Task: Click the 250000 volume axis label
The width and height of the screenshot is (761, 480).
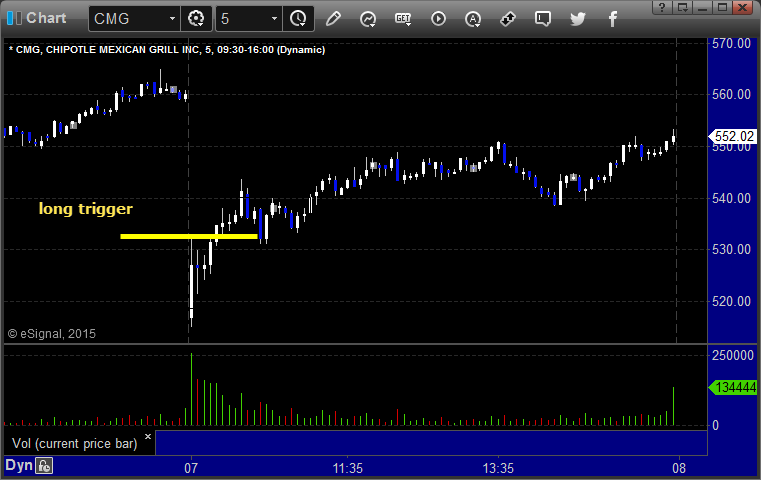Action: click(x=732, y=355)
